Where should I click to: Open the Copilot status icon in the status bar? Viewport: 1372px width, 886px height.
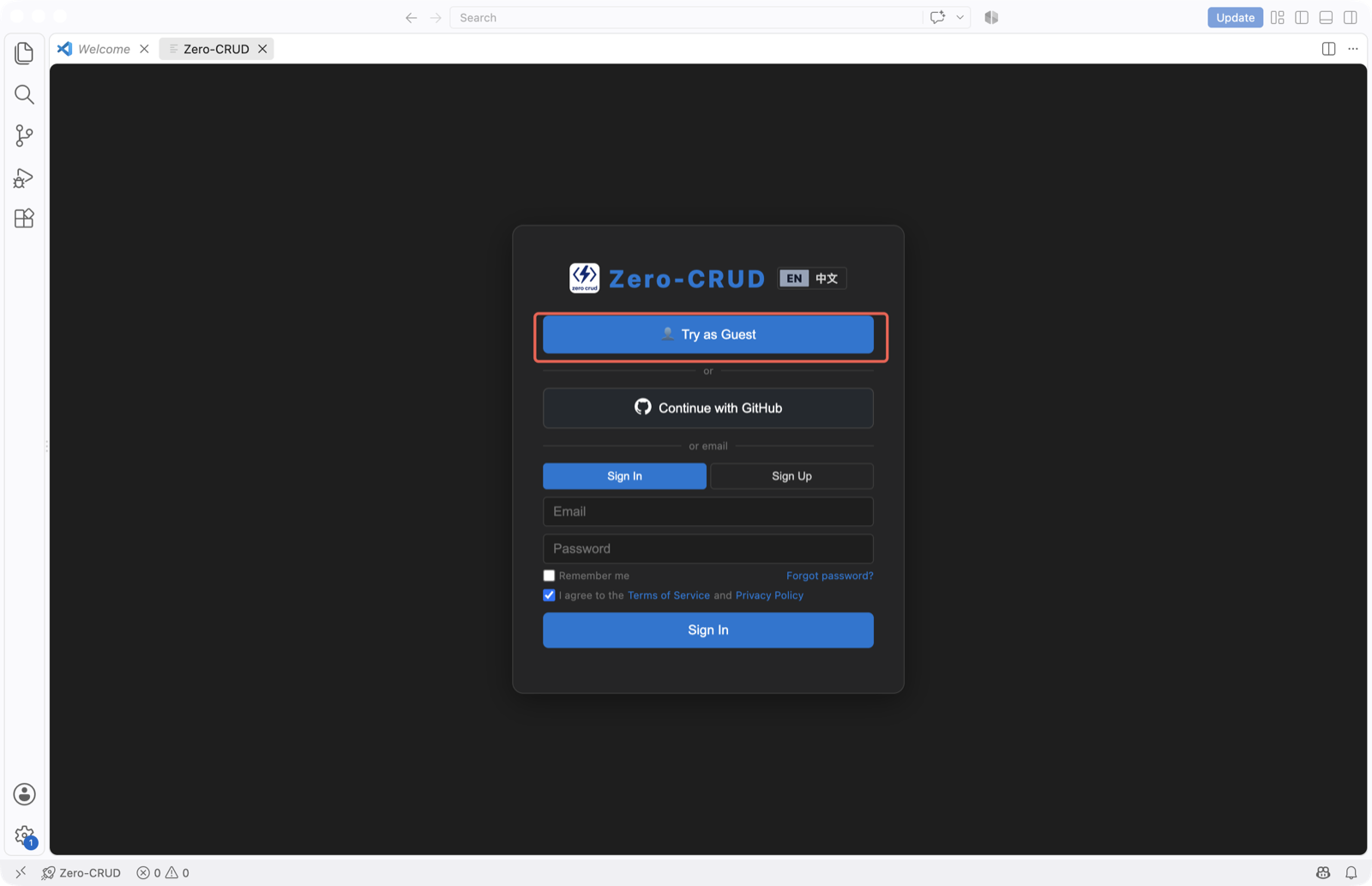point(1323,872)
